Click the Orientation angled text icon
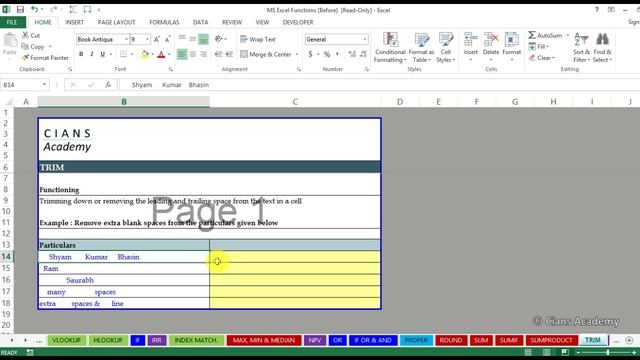 coord(219,39)
